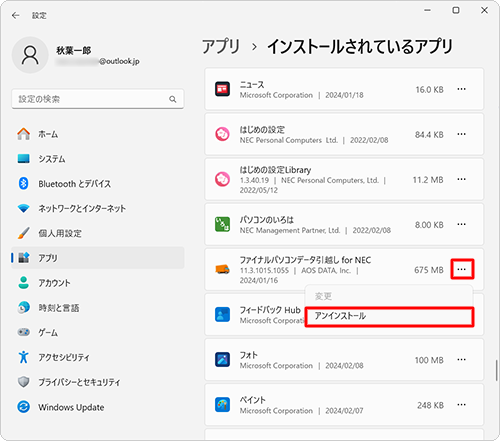Click the インストールされているアプリ heading
500x441 pixels.
(360, 46)
